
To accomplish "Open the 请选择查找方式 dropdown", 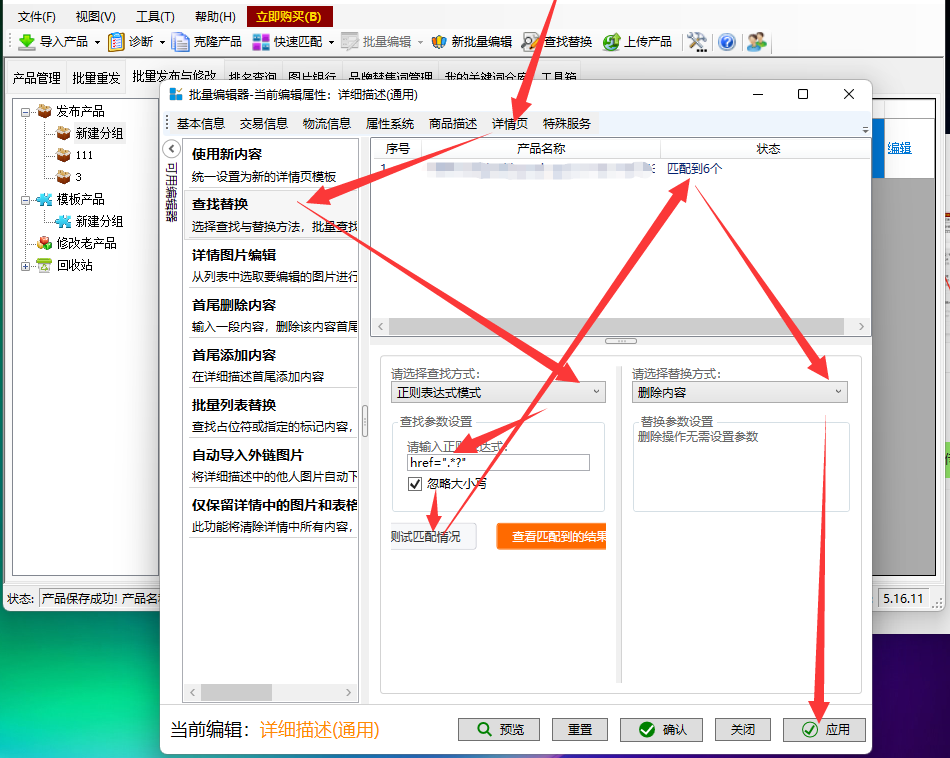I will [x=498, y=392].
